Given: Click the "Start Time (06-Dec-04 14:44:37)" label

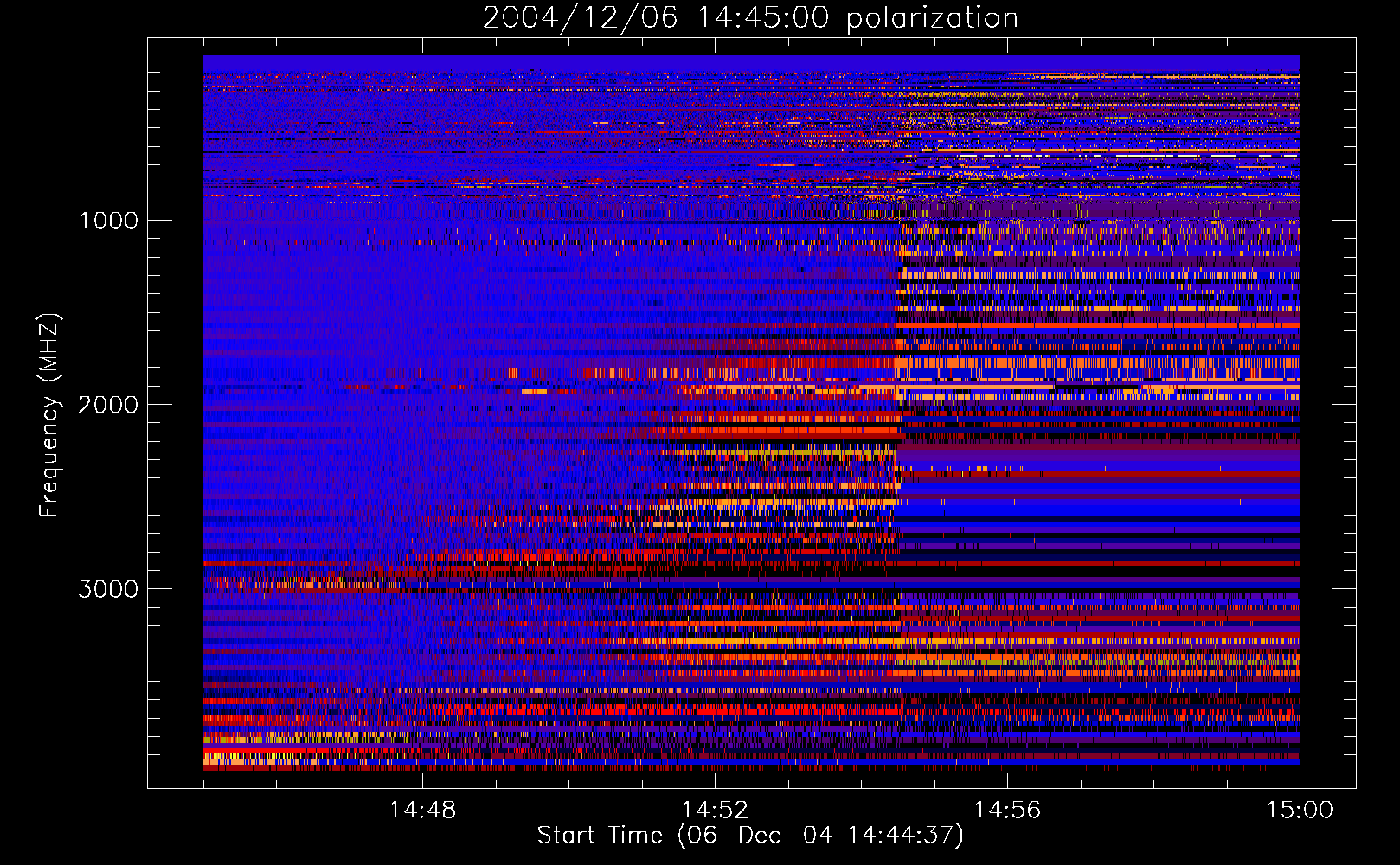Looking at the screenshot, I should pos(750,836).
